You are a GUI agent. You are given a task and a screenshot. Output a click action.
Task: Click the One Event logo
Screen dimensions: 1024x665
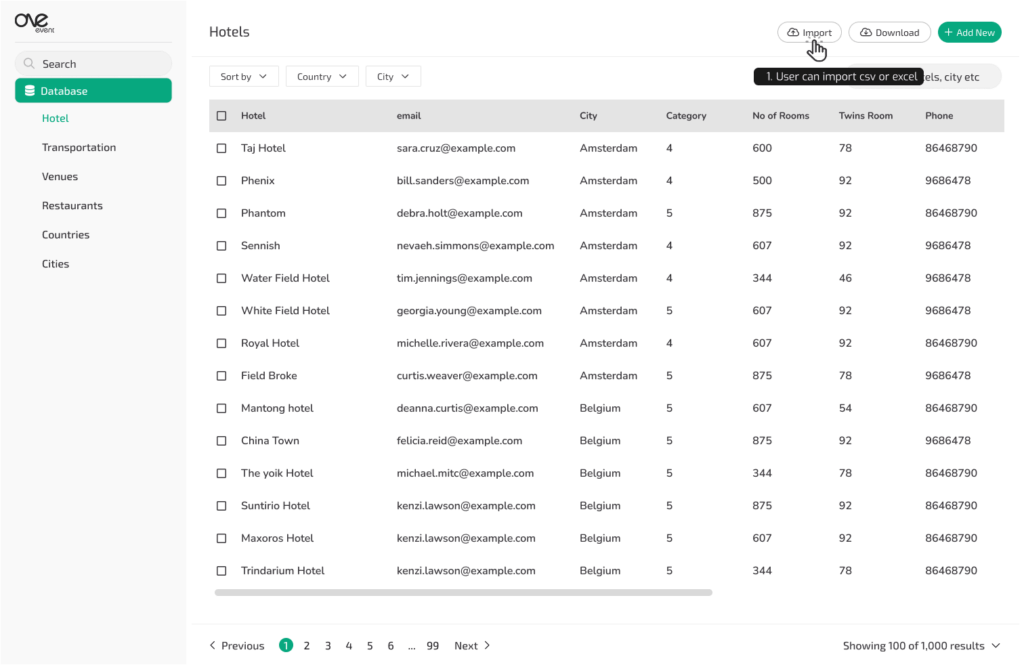point(35,23)
